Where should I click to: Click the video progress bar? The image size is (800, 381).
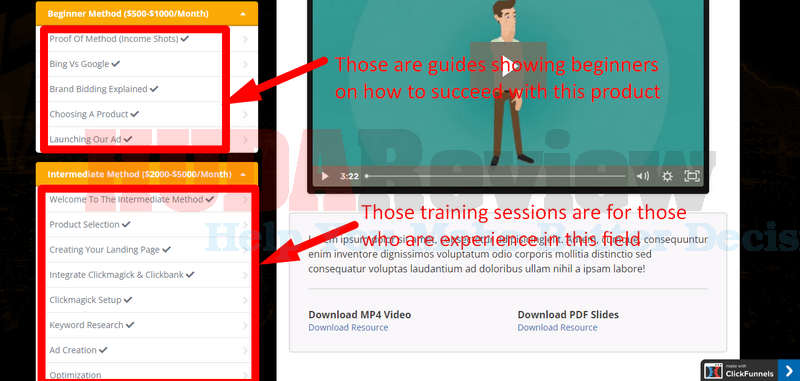pyautogui.click(x=495, y=176)
